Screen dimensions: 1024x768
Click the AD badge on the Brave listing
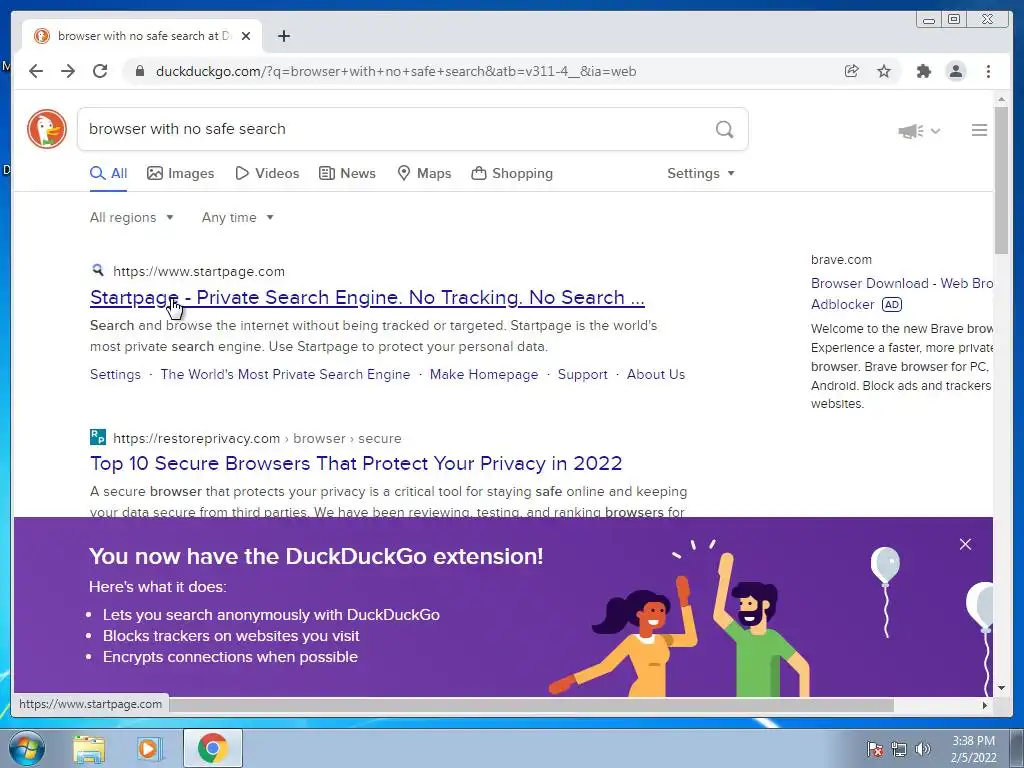891,305
